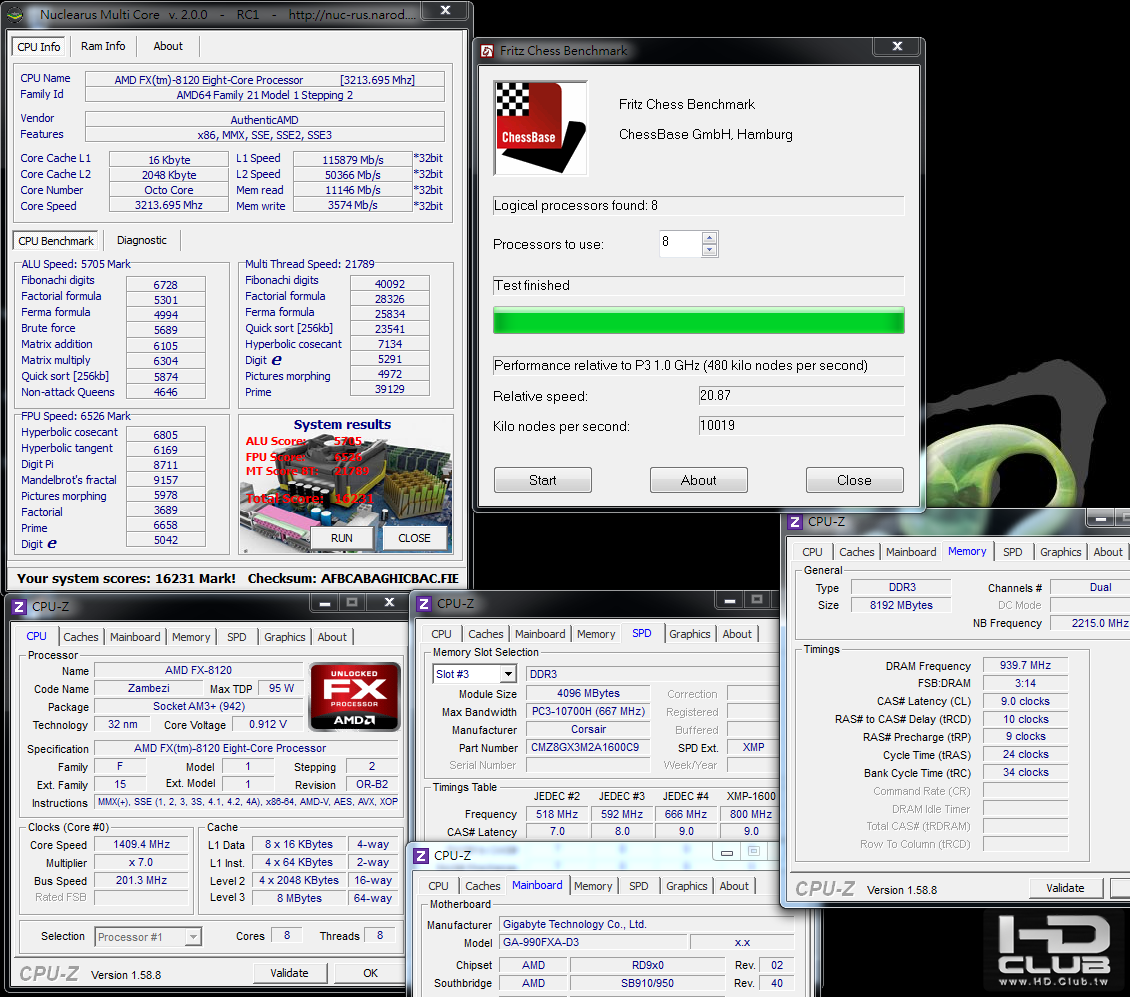
Task: Open the Processor #1 selection dropdown
Action: [x=192, y=936]
